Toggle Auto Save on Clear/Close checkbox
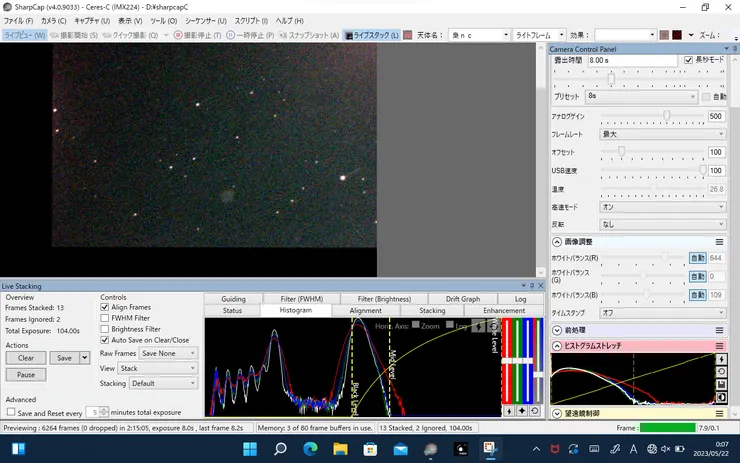 tap(105, 340)
